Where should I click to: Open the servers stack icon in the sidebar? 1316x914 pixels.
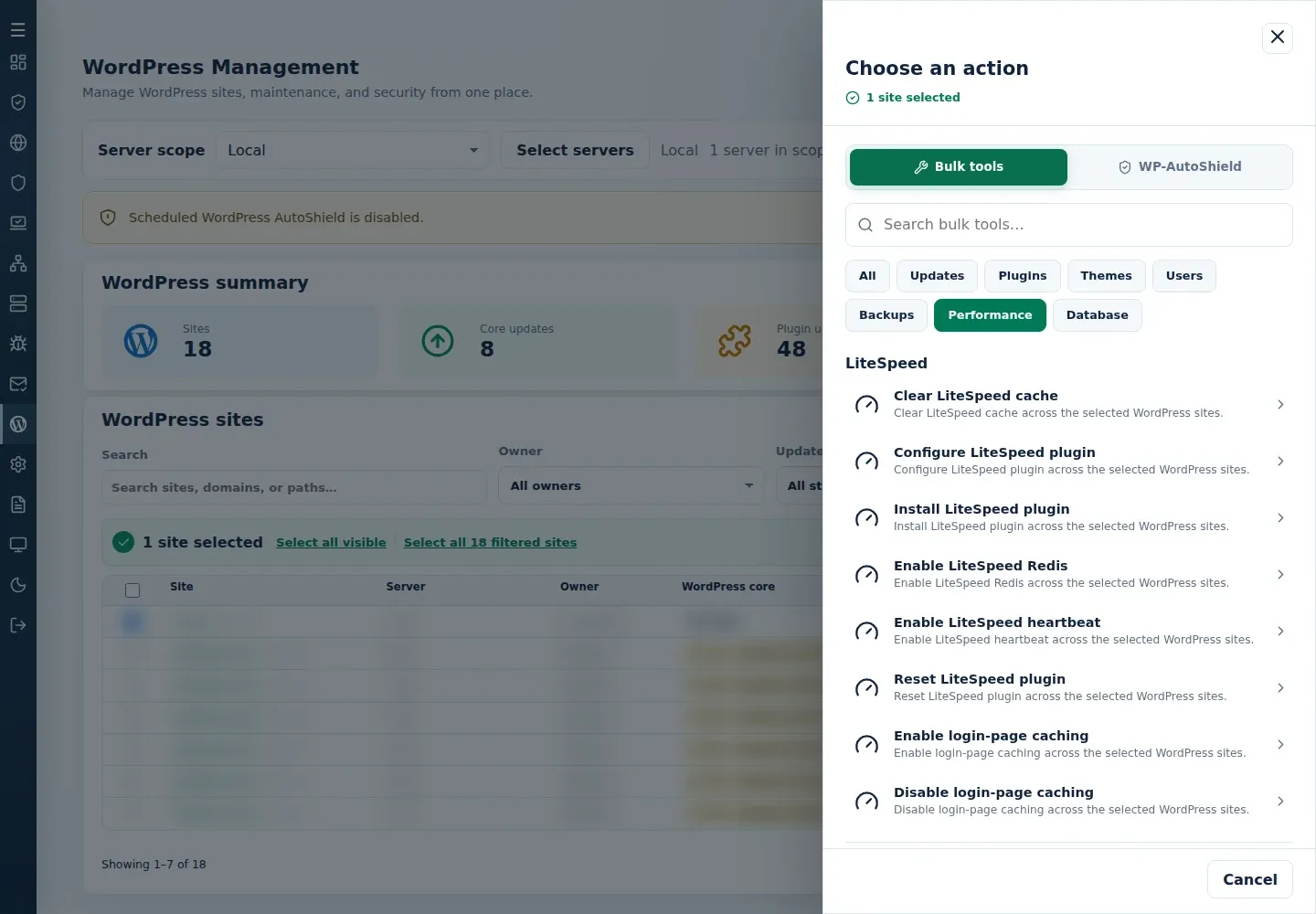18,303
